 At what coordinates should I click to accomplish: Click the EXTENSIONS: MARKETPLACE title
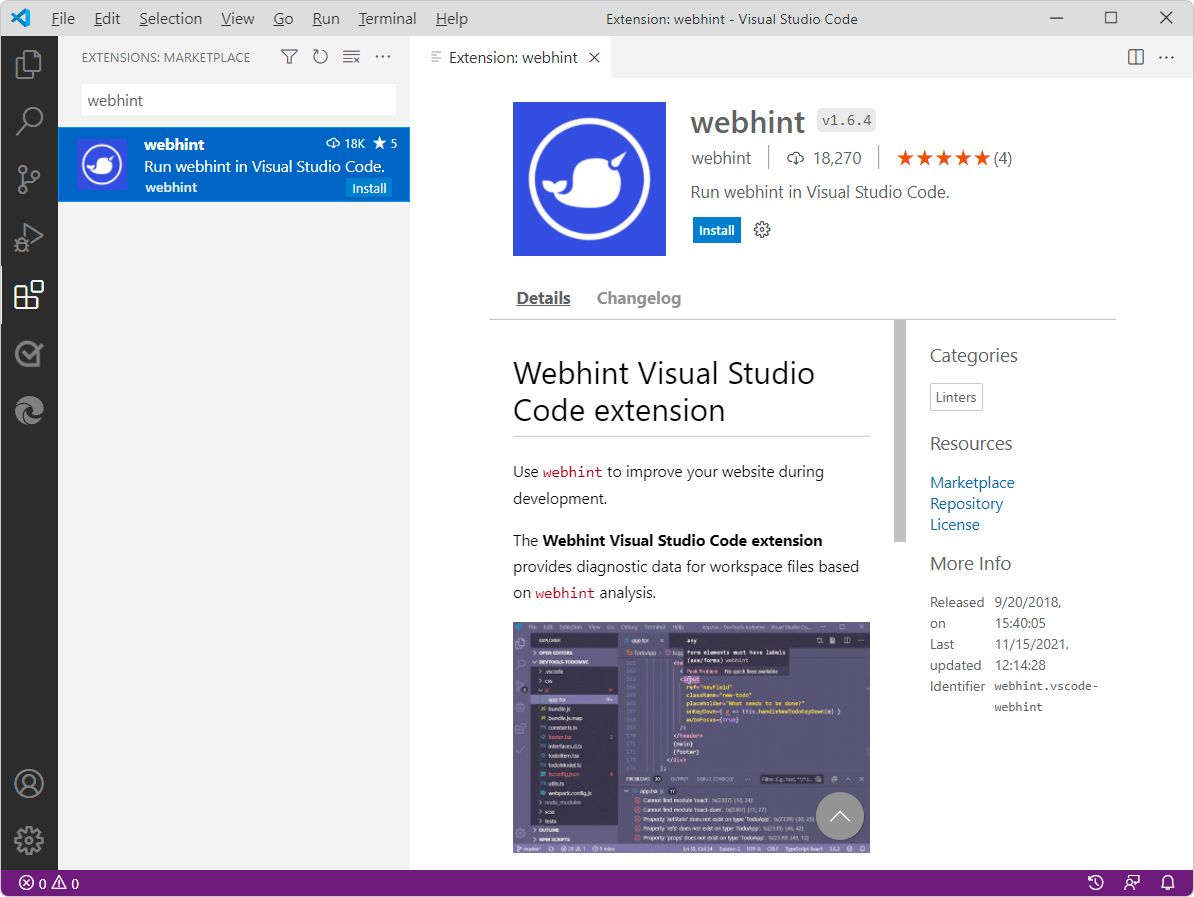click(166, 57)
